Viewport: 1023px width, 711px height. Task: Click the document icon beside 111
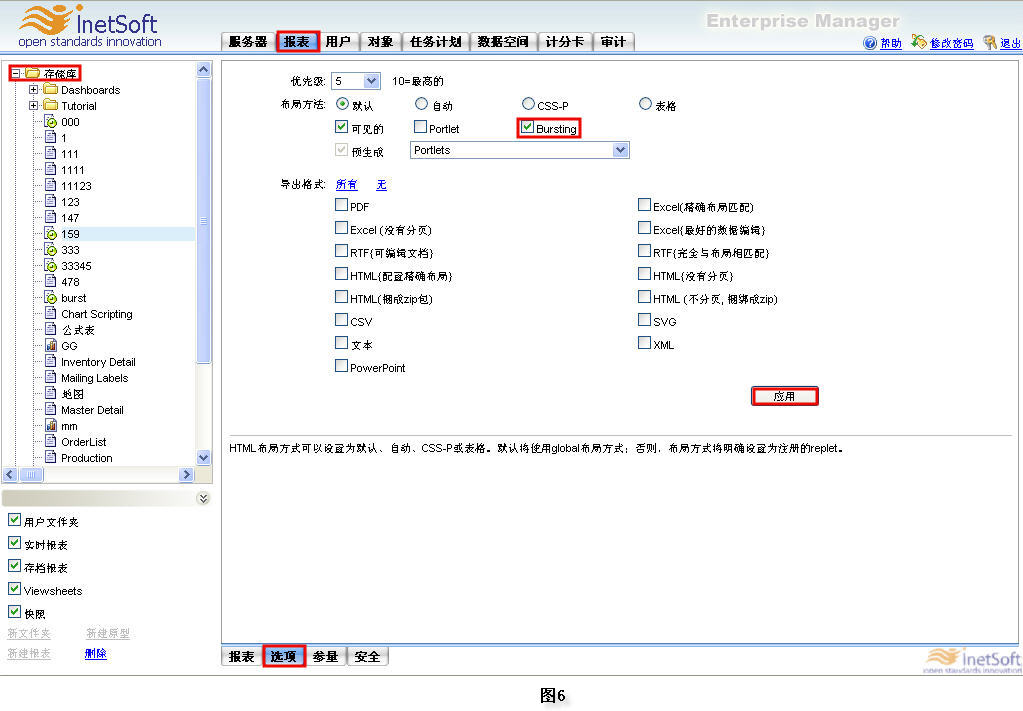tap(50, 153)
